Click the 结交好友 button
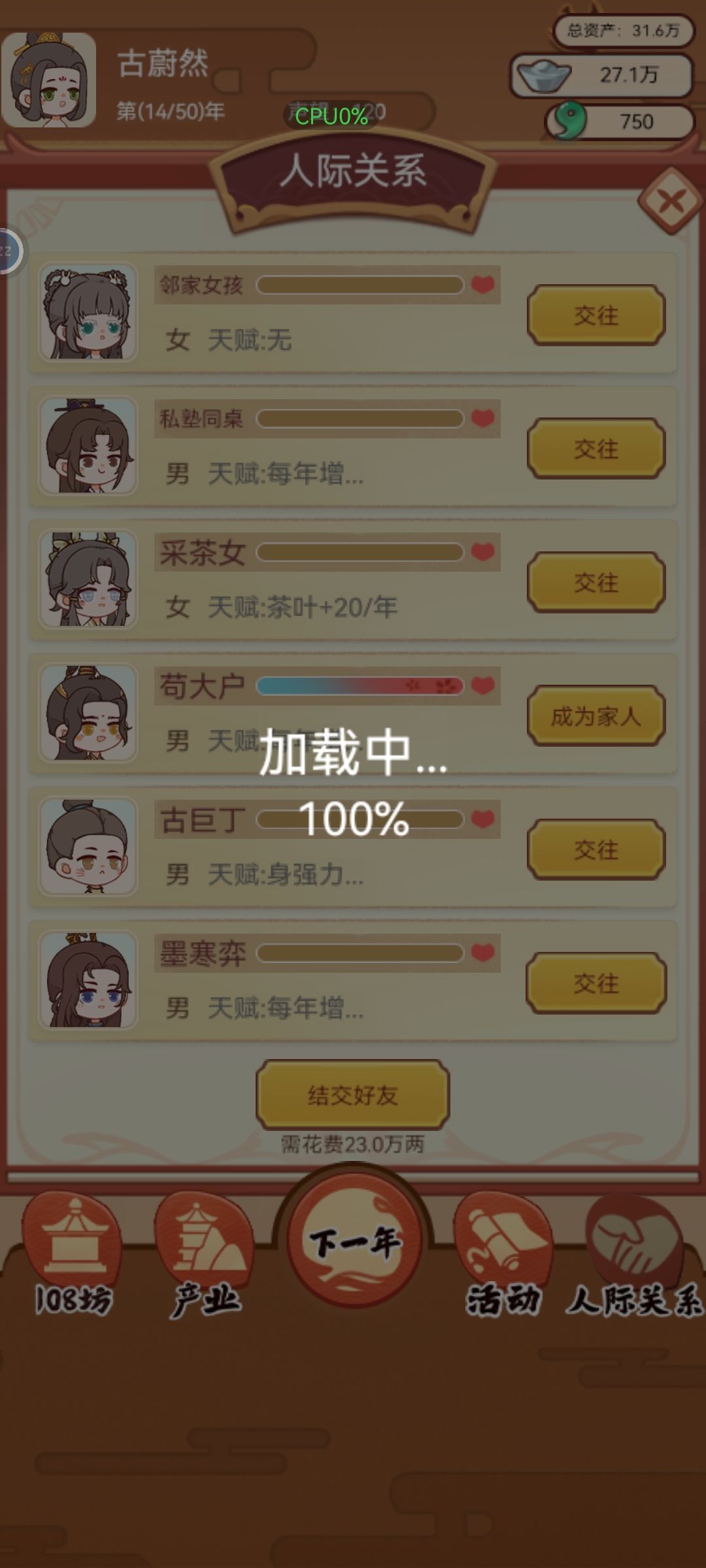Image resolution: width=706 pixels, height=1568 pixels. (353, 1095)
